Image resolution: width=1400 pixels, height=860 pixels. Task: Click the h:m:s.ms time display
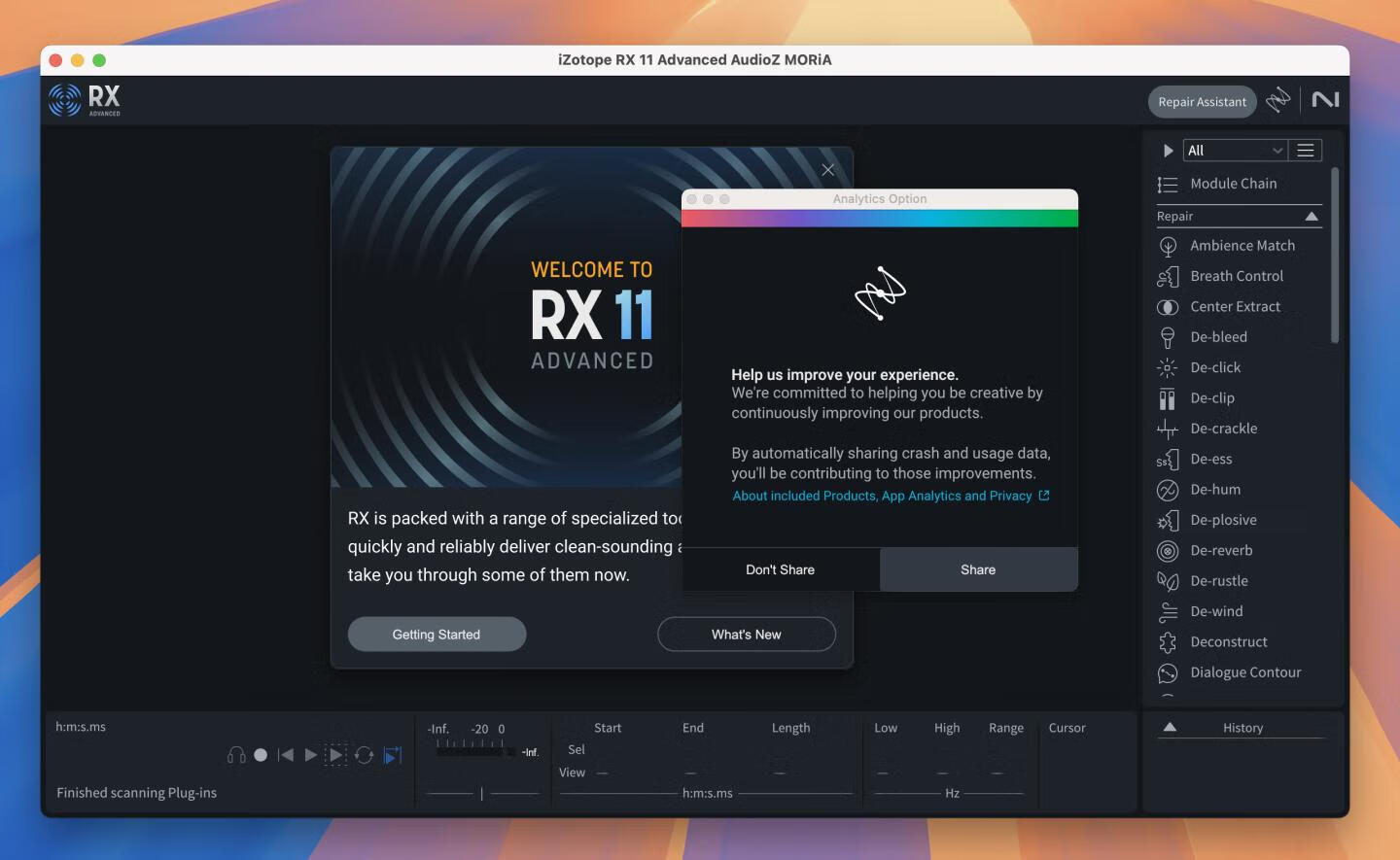tap(81, 727)
